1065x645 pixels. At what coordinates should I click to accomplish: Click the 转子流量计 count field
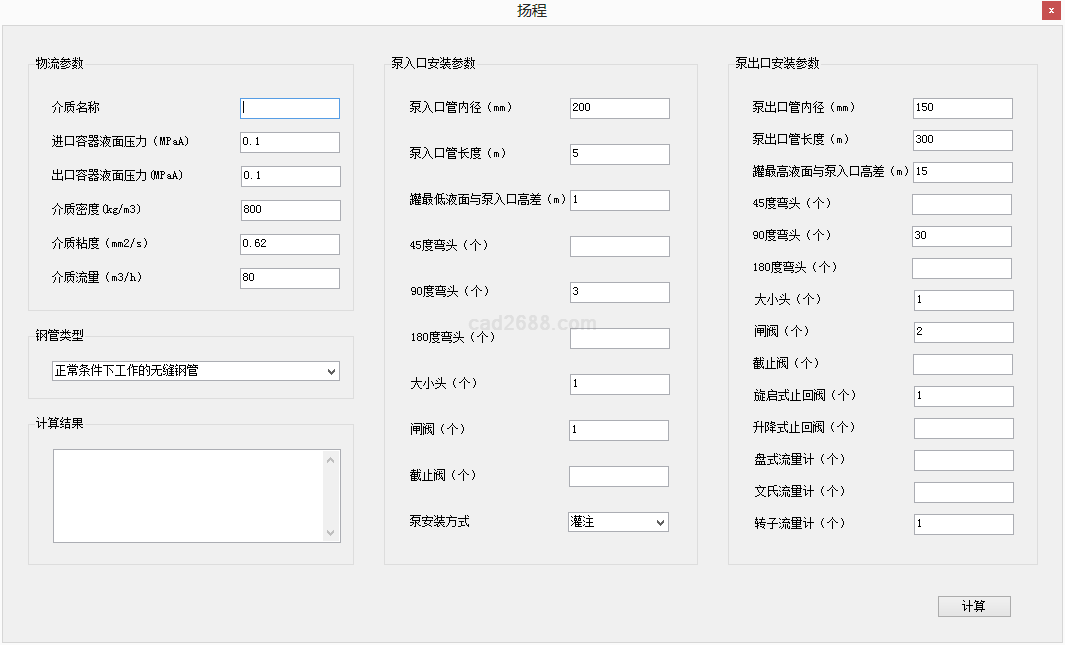(x=963, y=524)
